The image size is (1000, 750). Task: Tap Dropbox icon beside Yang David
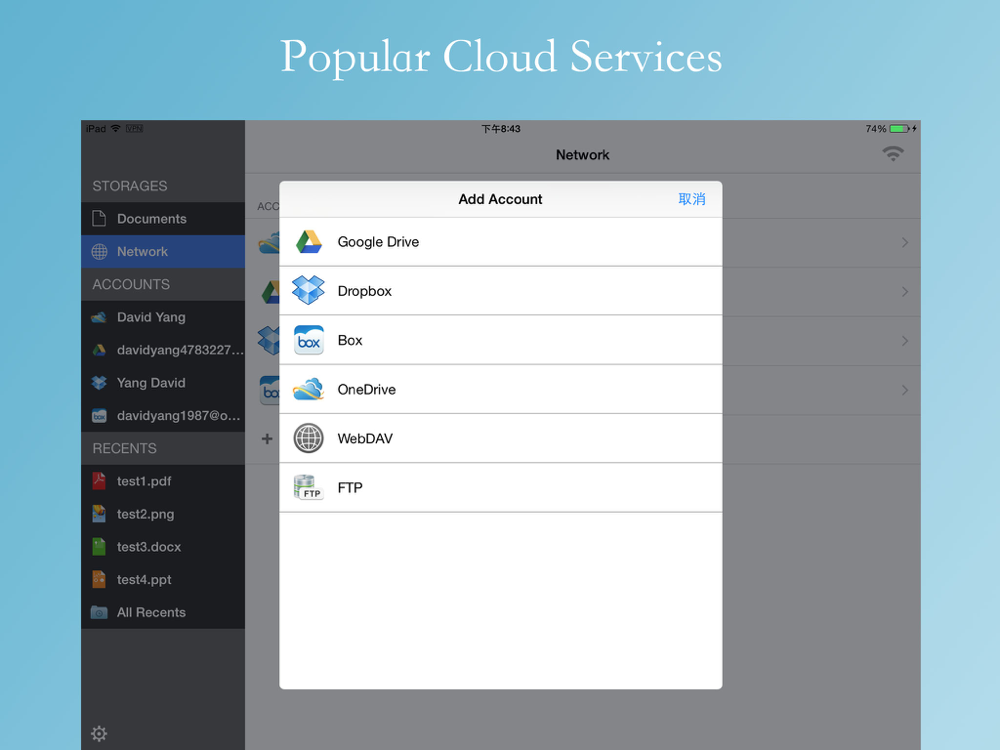tap(99, 383)
